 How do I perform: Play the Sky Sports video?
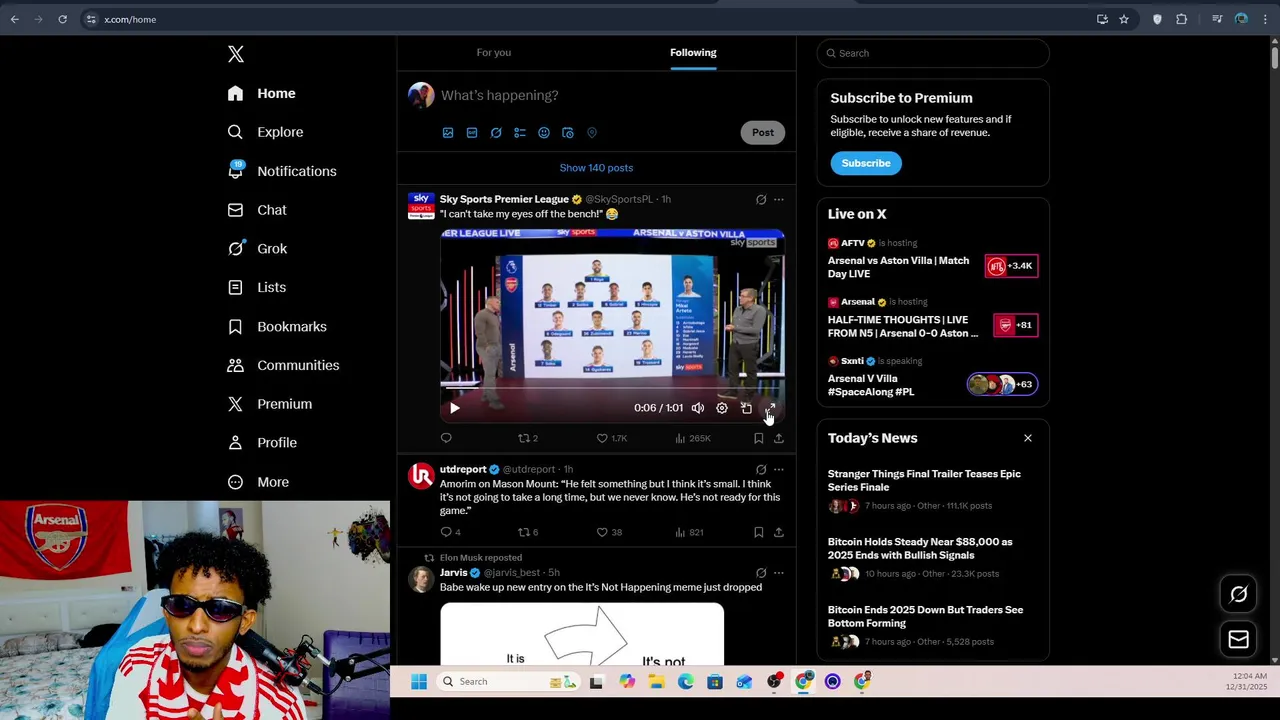[x=455, y=408]
